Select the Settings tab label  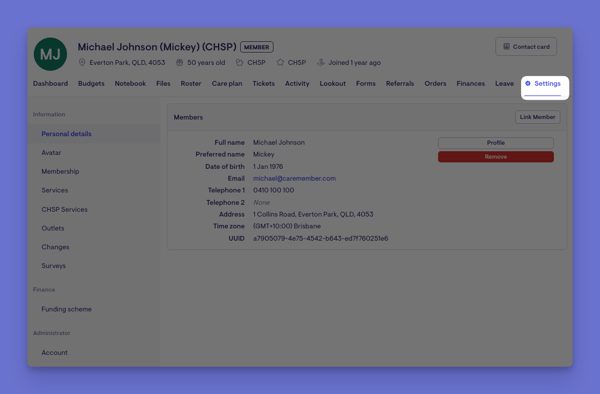pos(548,83)
